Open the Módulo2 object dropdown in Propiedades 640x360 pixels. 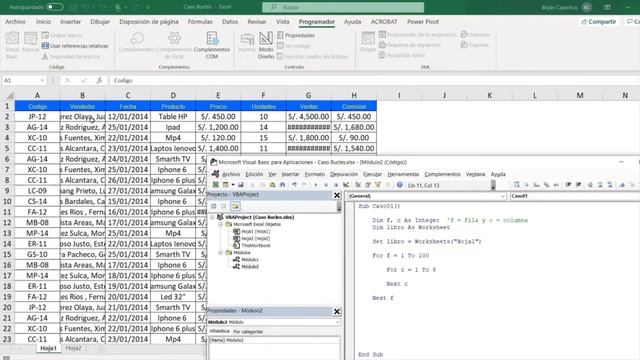tap(337, 322)
